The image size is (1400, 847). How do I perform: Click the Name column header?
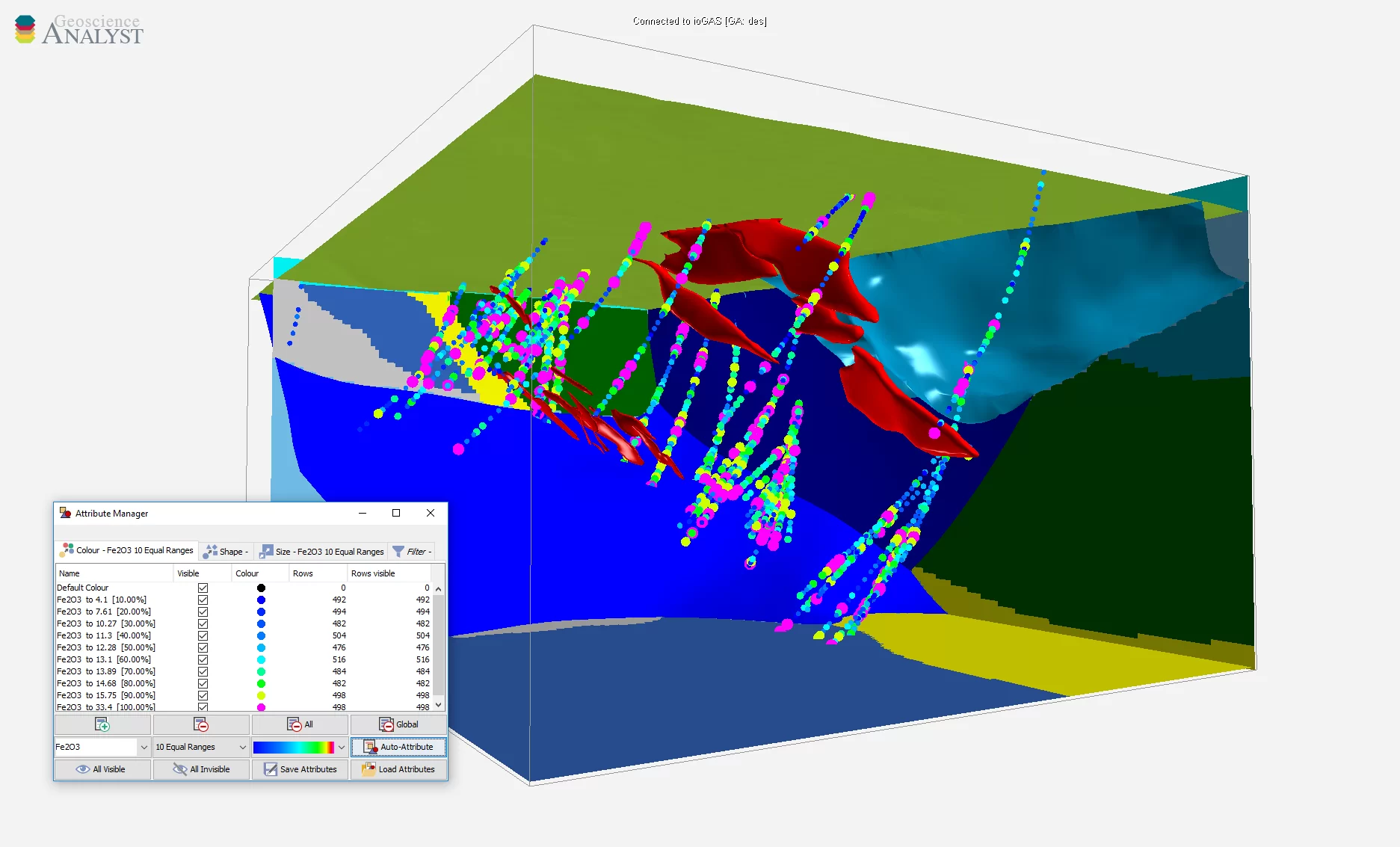click(x=114, y=573)
